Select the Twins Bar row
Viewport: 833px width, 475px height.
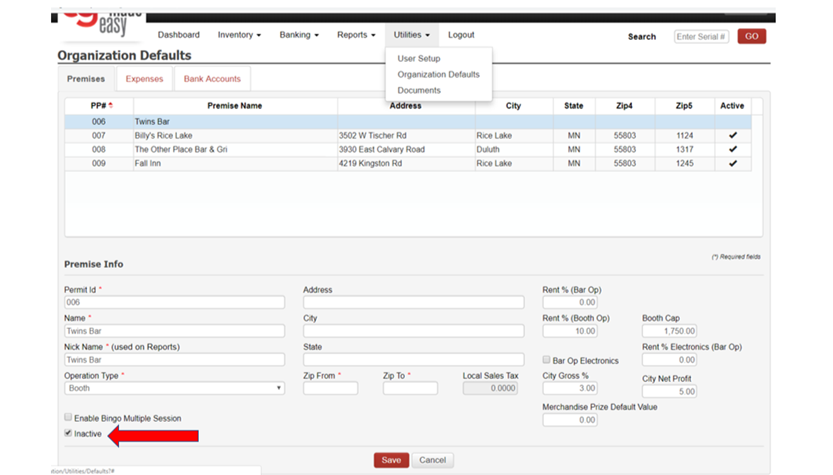point(408,122)
